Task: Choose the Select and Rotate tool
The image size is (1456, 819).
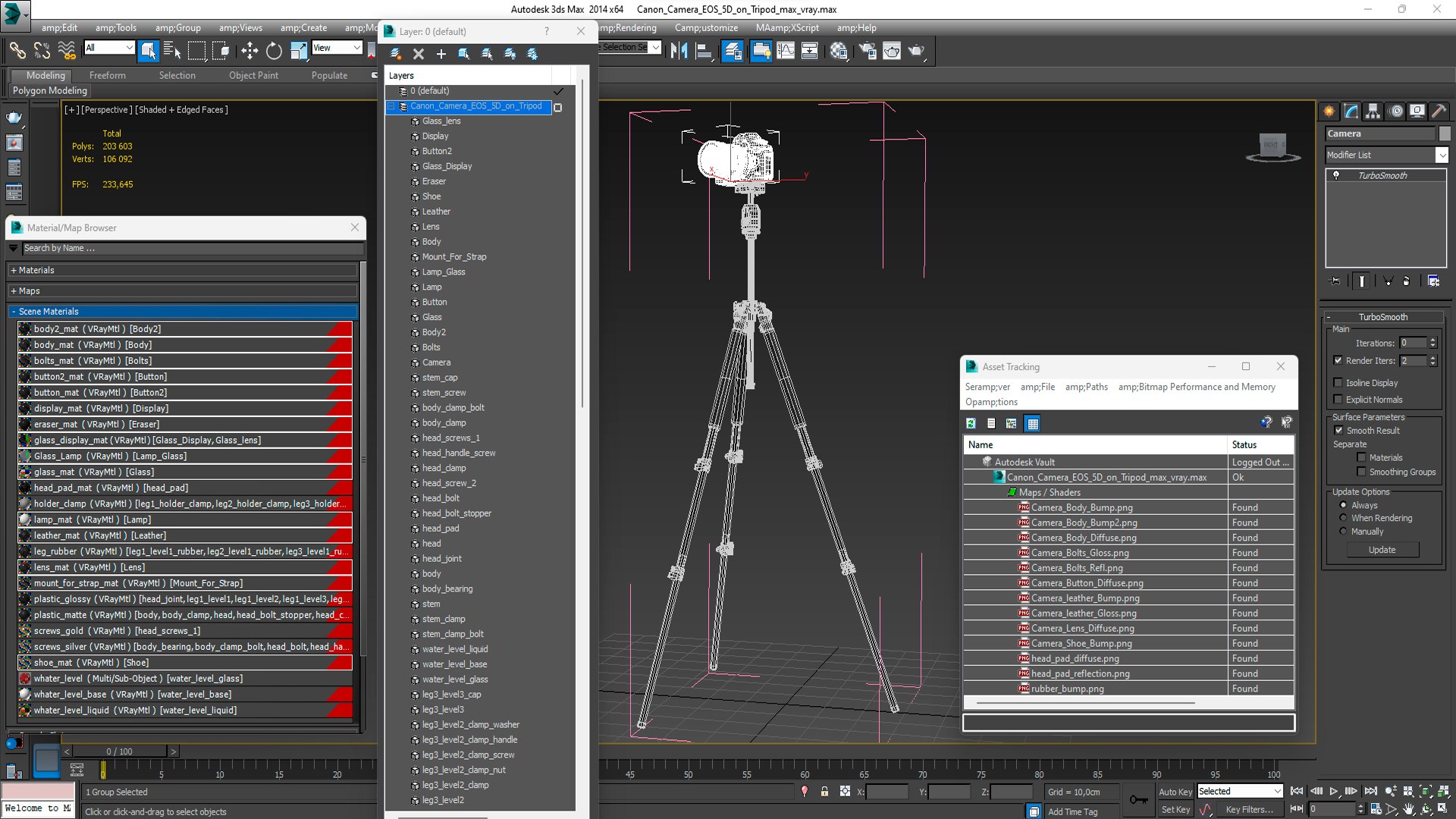Action: [x=274, y=51]
